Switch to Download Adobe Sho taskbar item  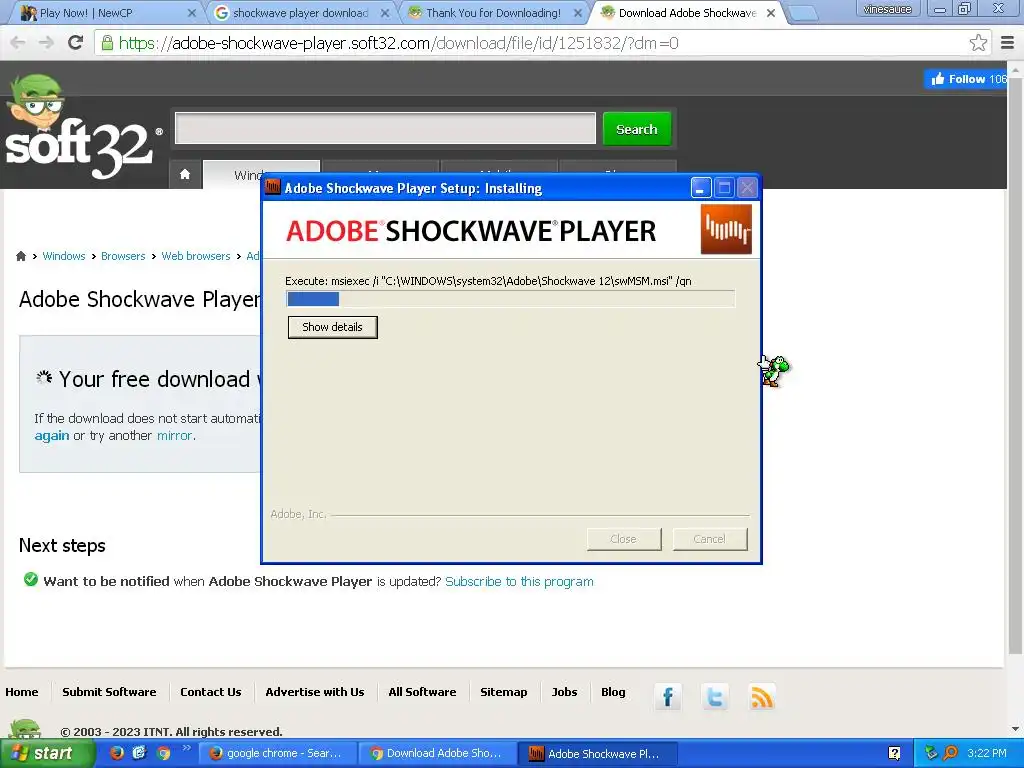pos(438,753)
